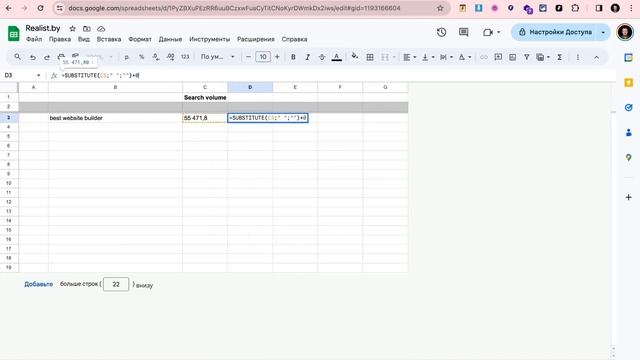Open the Файл menu
The width and height of the screenshot is (640, 360).
coord(34,39)
